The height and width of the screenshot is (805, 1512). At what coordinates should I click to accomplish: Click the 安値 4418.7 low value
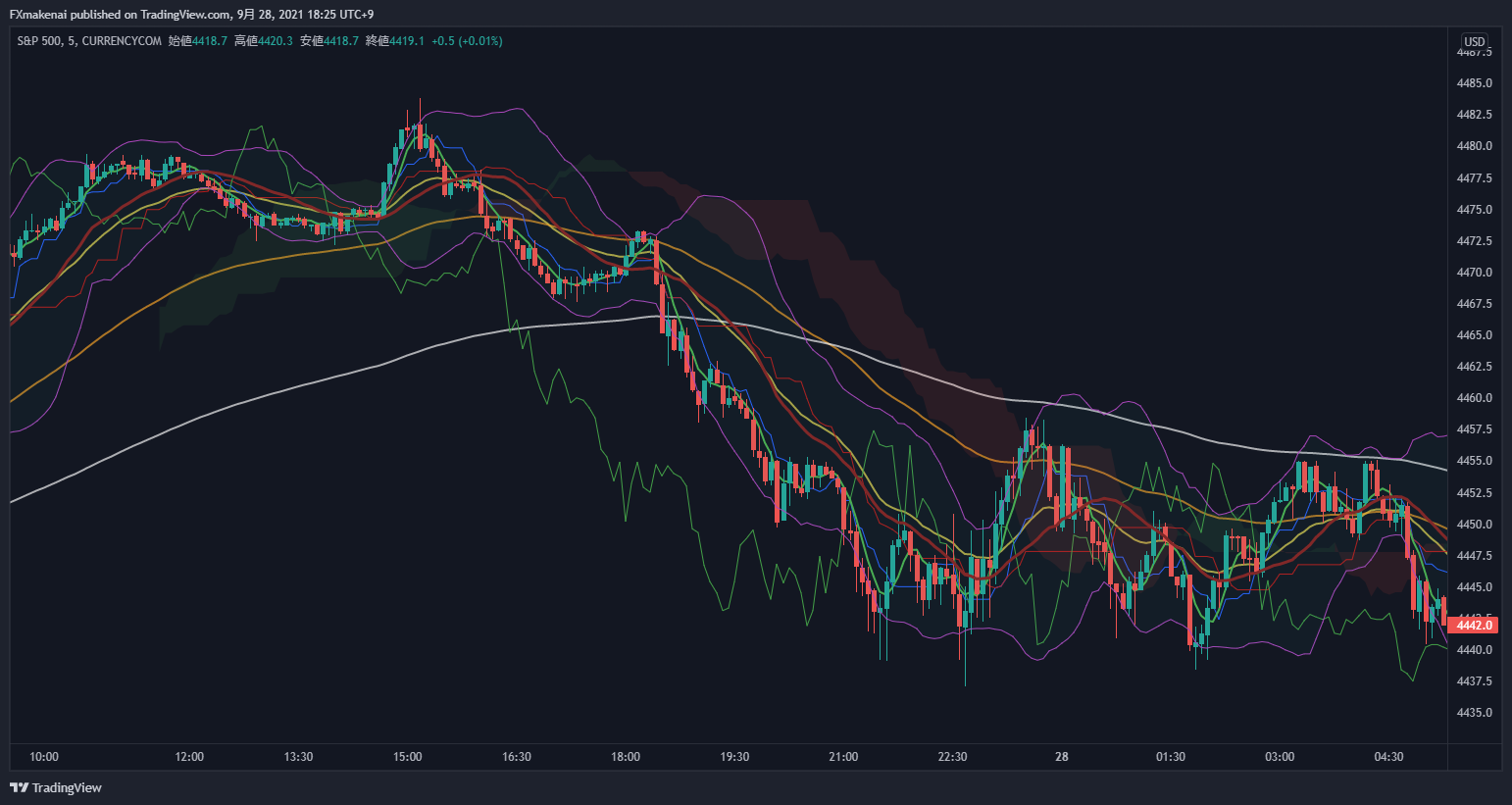click(329, 41)
